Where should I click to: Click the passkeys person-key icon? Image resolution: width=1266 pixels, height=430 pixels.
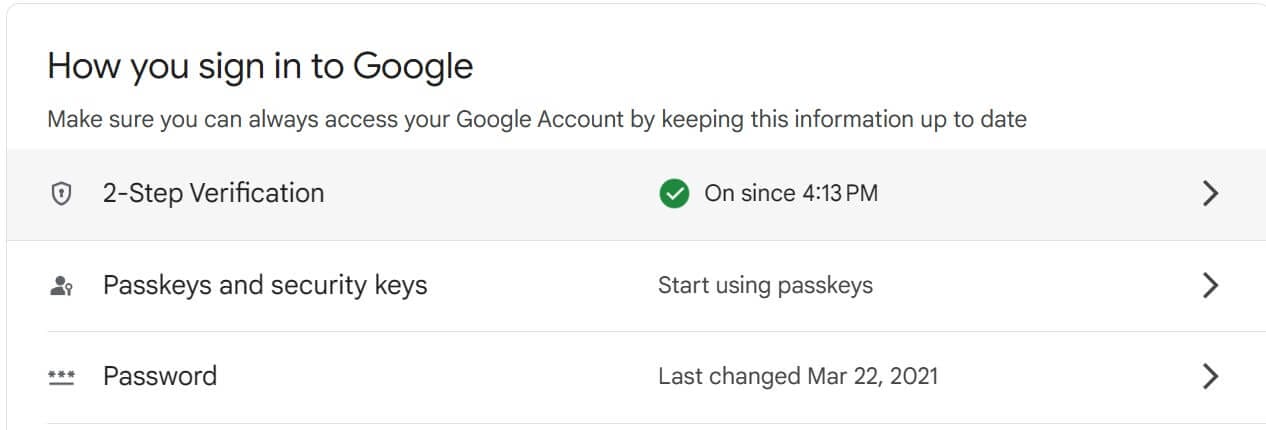[x=62, y=286]
